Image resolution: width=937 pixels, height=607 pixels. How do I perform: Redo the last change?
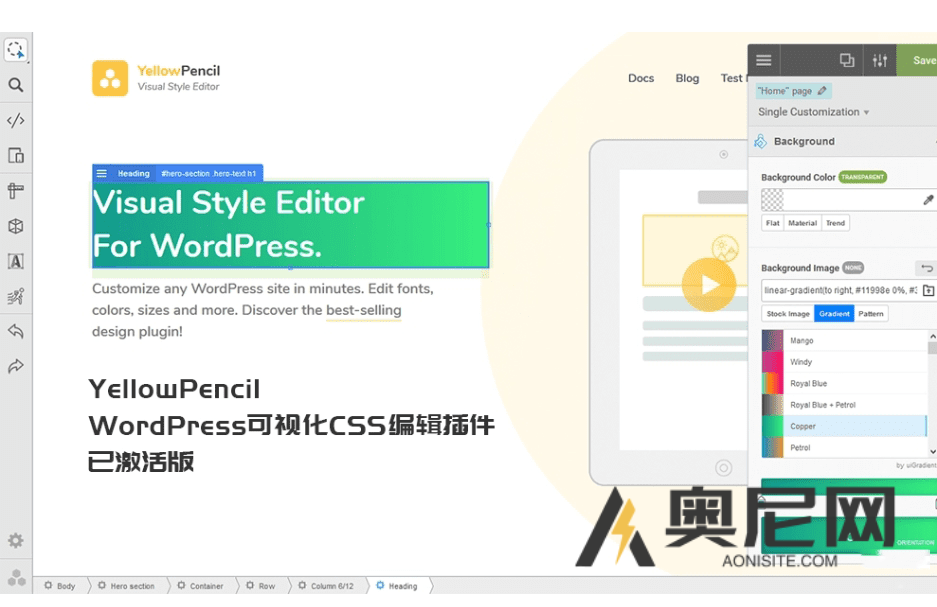tap(16, 366)
